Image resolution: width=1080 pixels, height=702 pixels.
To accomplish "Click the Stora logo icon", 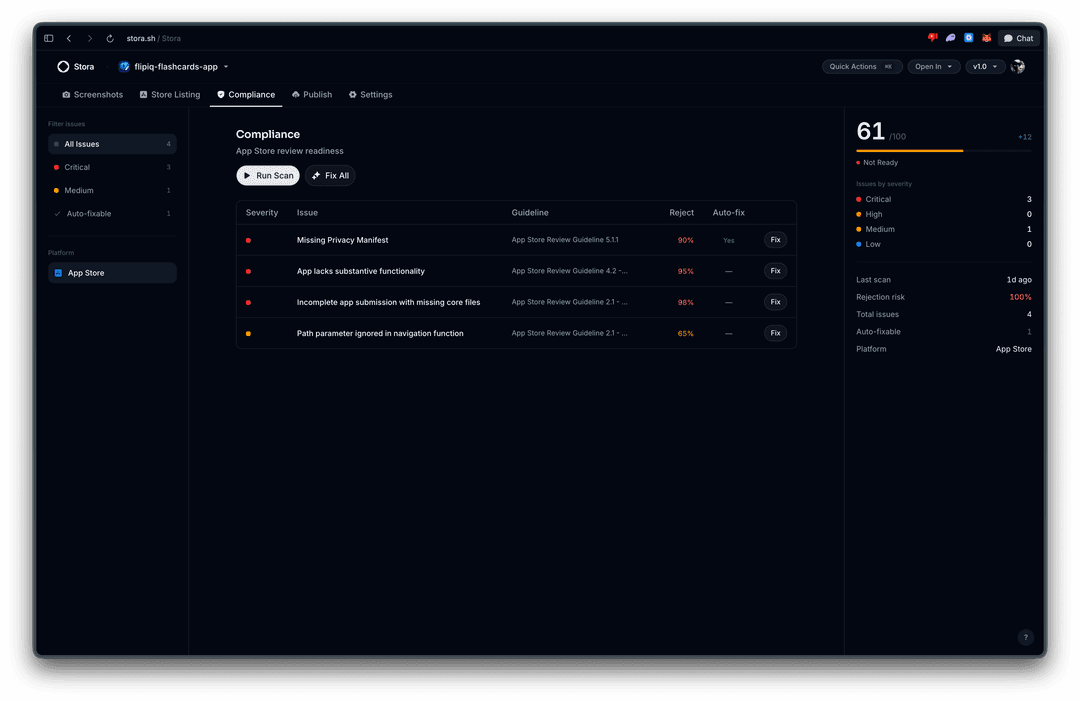I will (63, 67).
